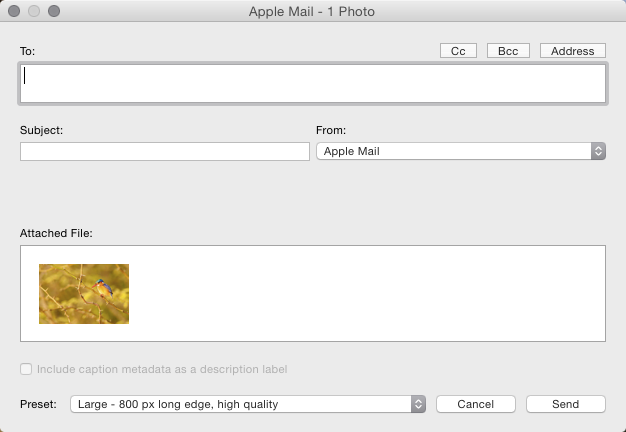Viewport: 626px width, 432px height.
Task: Click the zoom window control in title bar
Action: (x=54, y=11)
